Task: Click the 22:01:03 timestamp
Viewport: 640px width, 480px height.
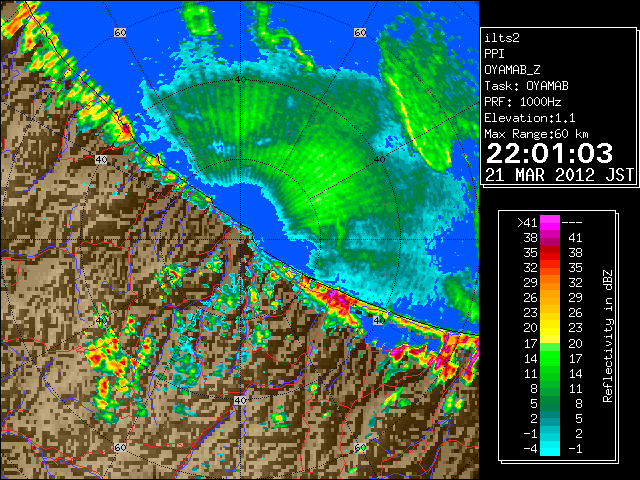Action: coord(549,153)
